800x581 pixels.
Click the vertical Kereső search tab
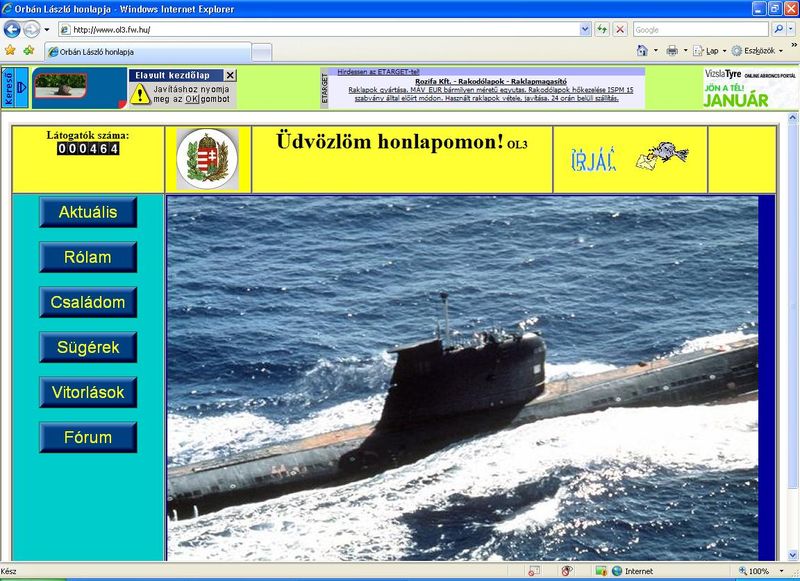coord(14,87)
